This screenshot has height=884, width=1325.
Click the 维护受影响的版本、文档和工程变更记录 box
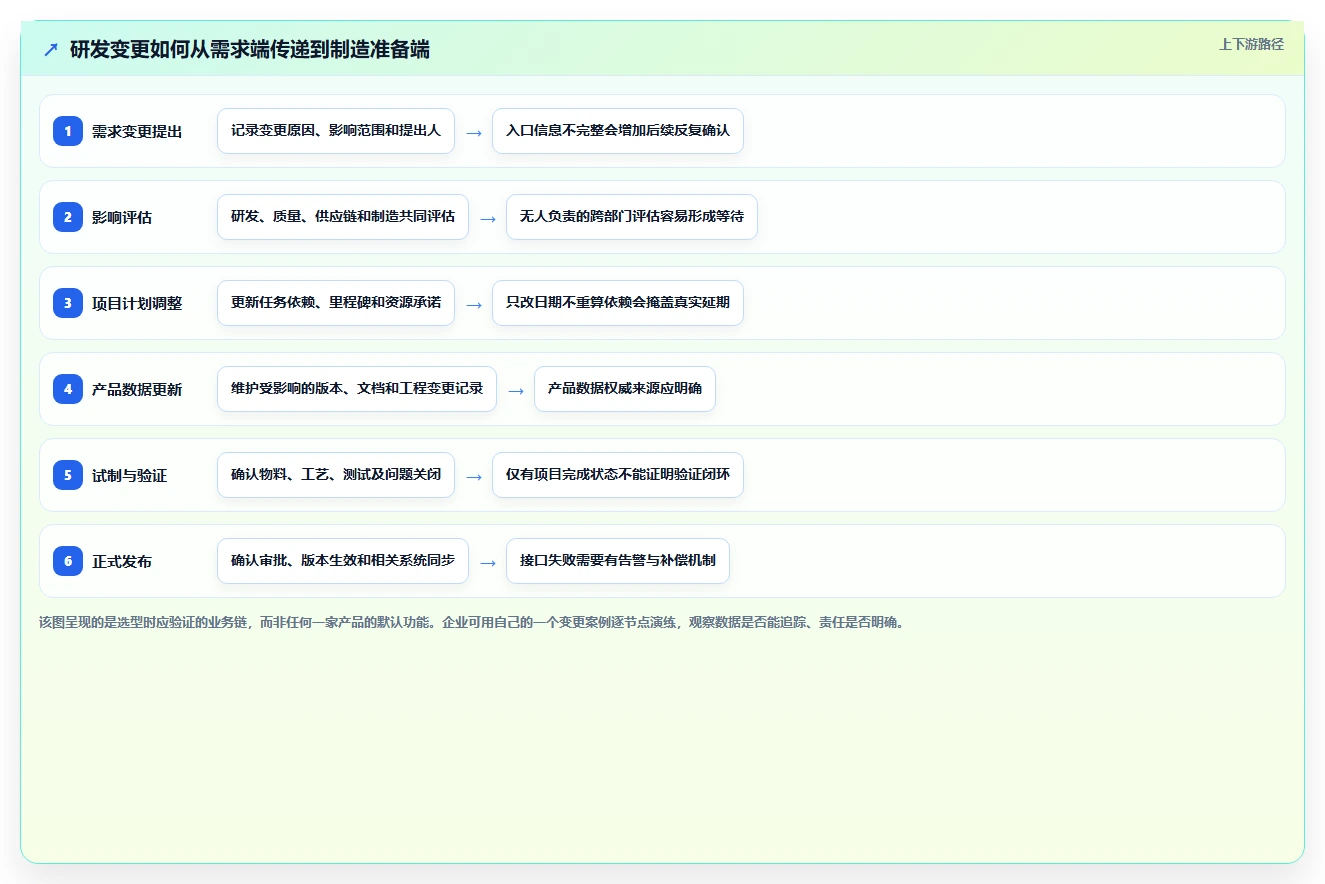coord(357,389)
